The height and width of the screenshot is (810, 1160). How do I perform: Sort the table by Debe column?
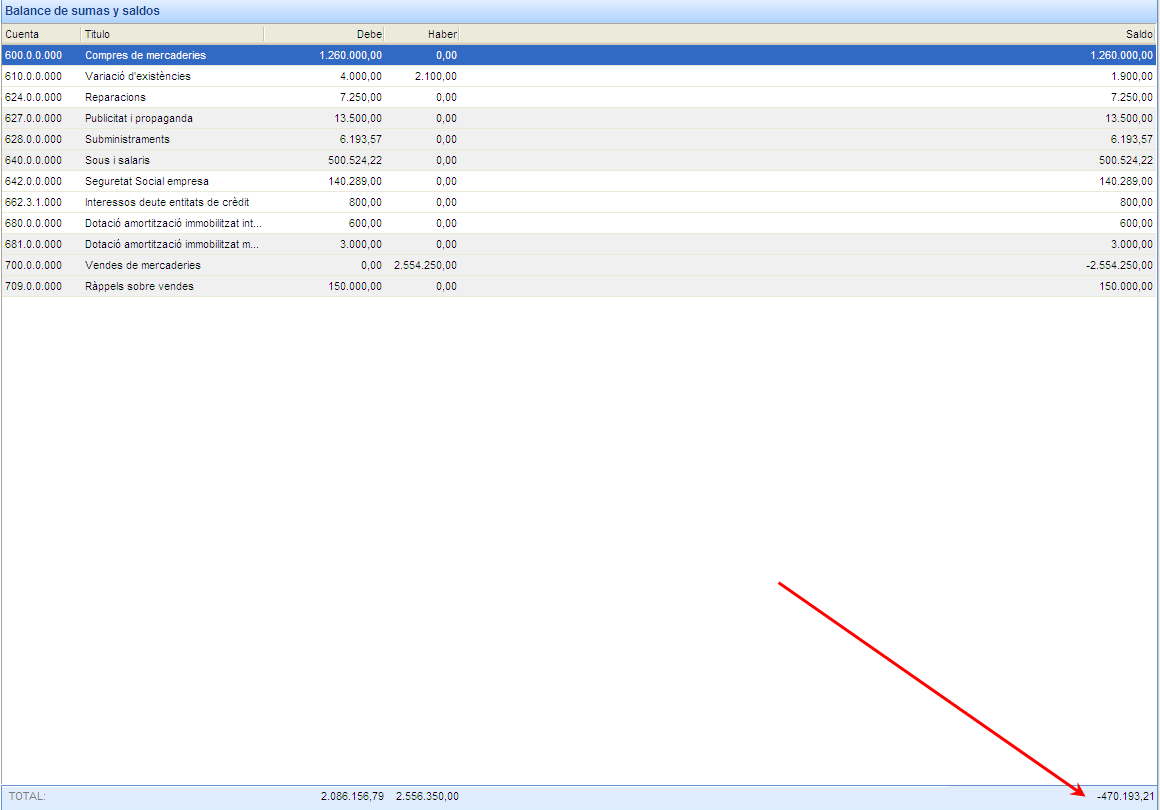click(x=323, y=34)
